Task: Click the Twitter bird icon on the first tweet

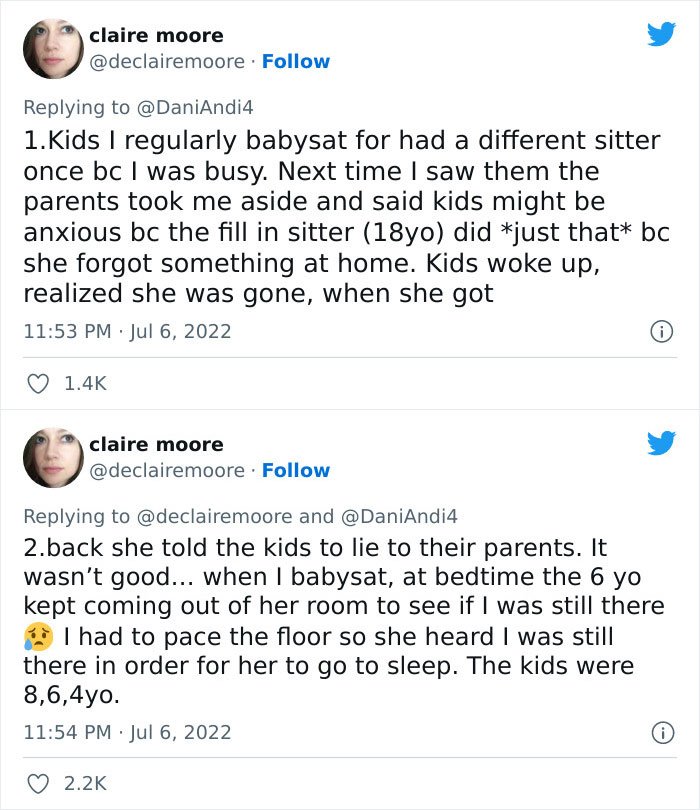Action: point(662,34)
